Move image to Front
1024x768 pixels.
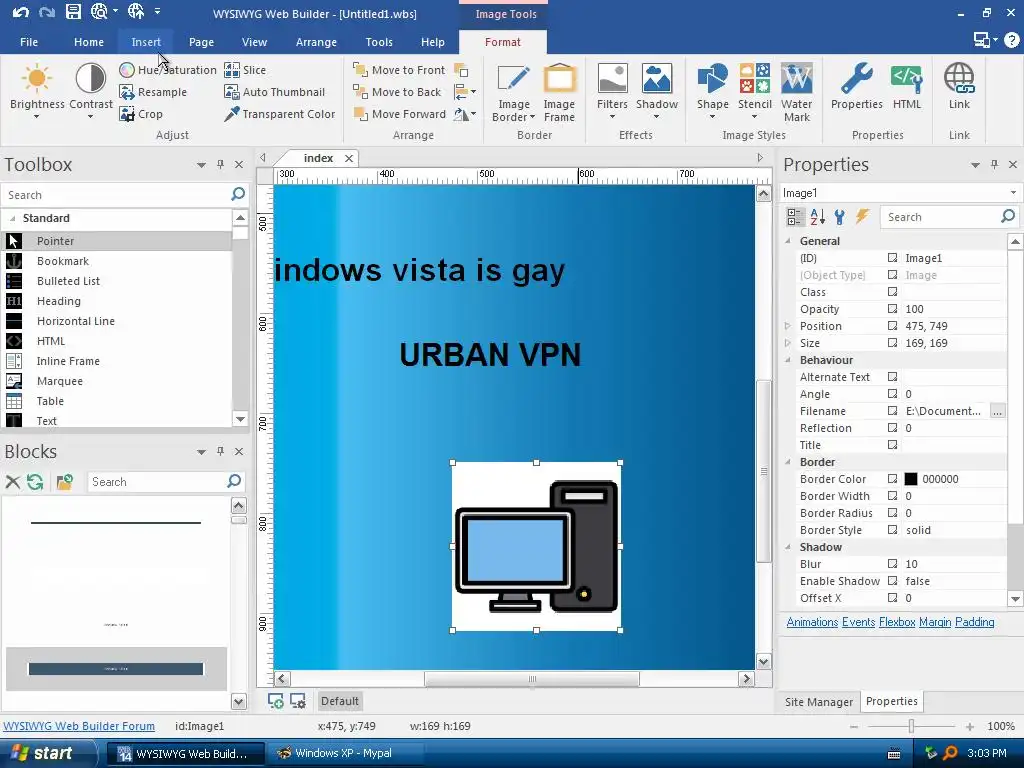tap(399, 70)
